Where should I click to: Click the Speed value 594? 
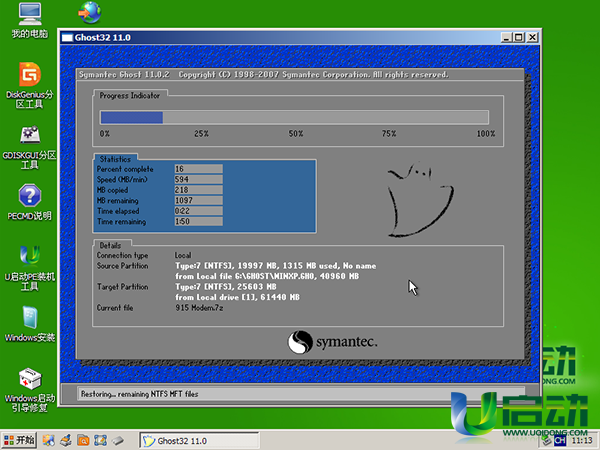point(199,179)
